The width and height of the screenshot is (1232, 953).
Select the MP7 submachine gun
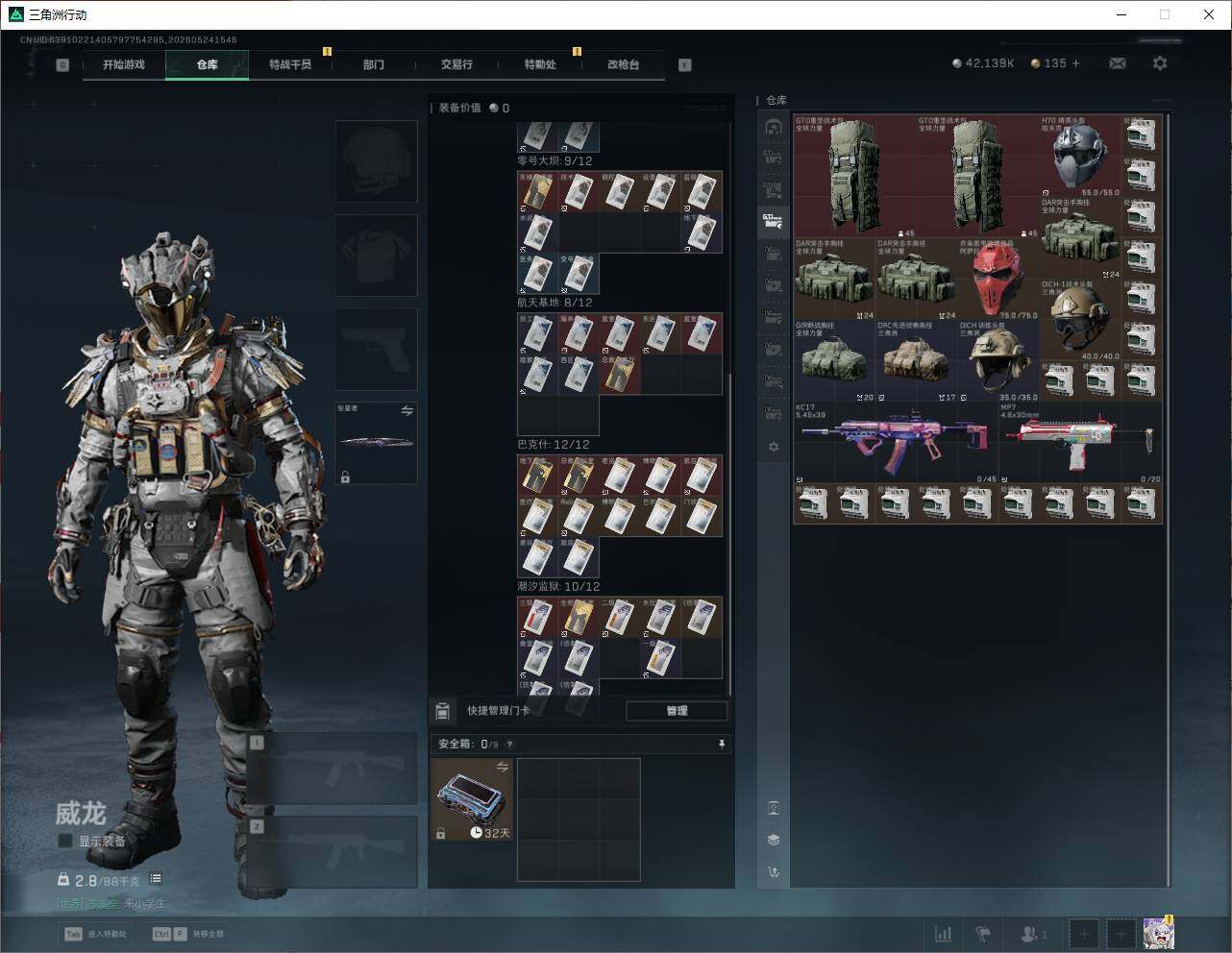pyautogui.click(x=1081, y=443)
